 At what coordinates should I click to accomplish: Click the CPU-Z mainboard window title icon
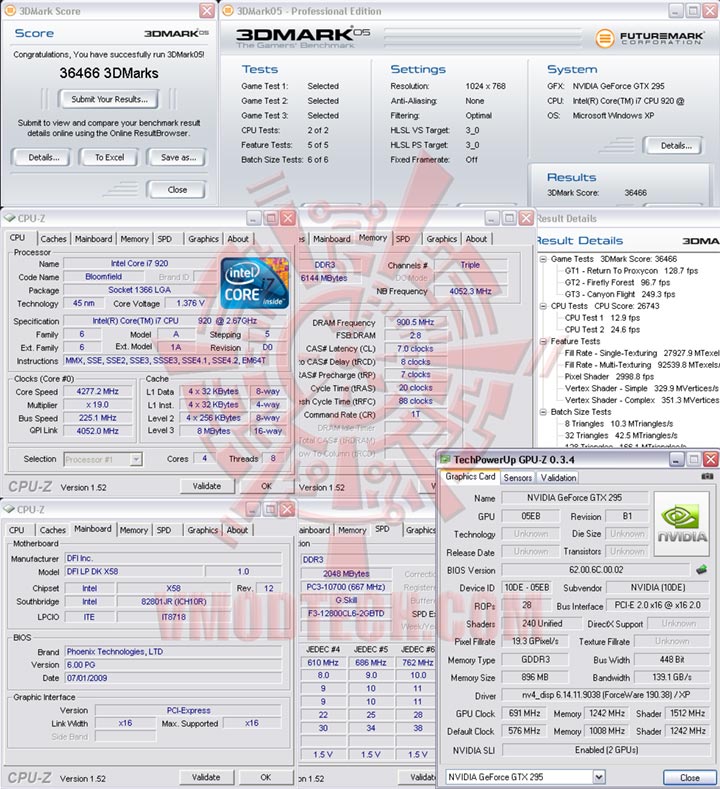click(x=9, y=509)
